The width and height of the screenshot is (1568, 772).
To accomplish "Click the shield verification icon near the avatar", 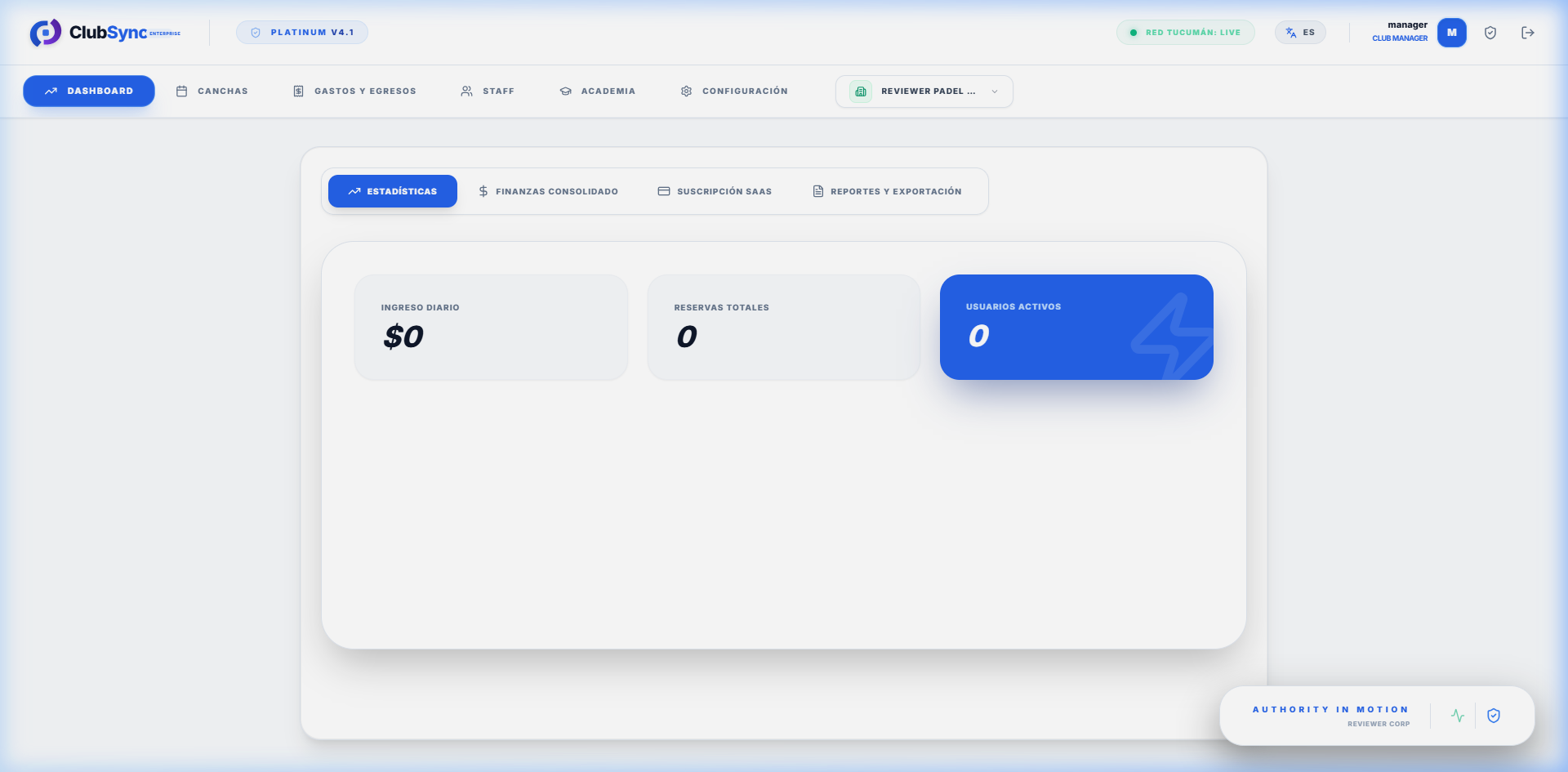I will point(1490,32).
